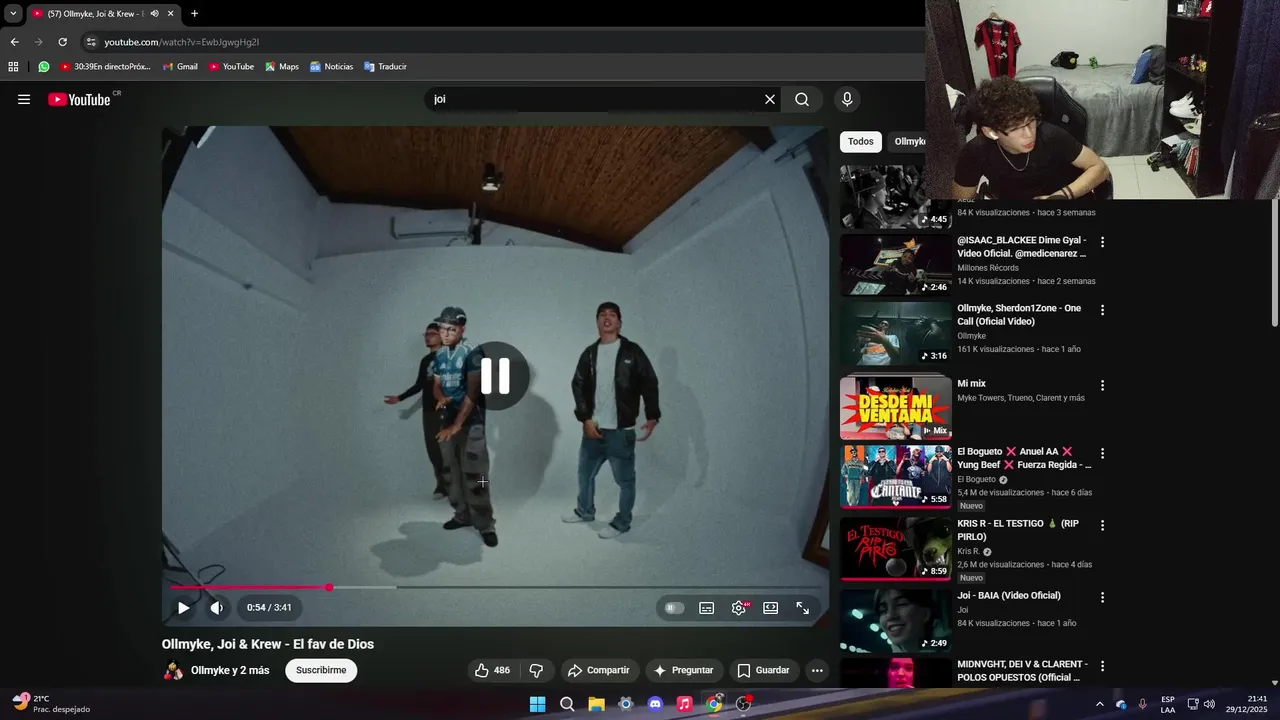Resume playback with the play button
Image resolution: width=1280 pixels, height=720 pixels.
[x=183, y=607]
